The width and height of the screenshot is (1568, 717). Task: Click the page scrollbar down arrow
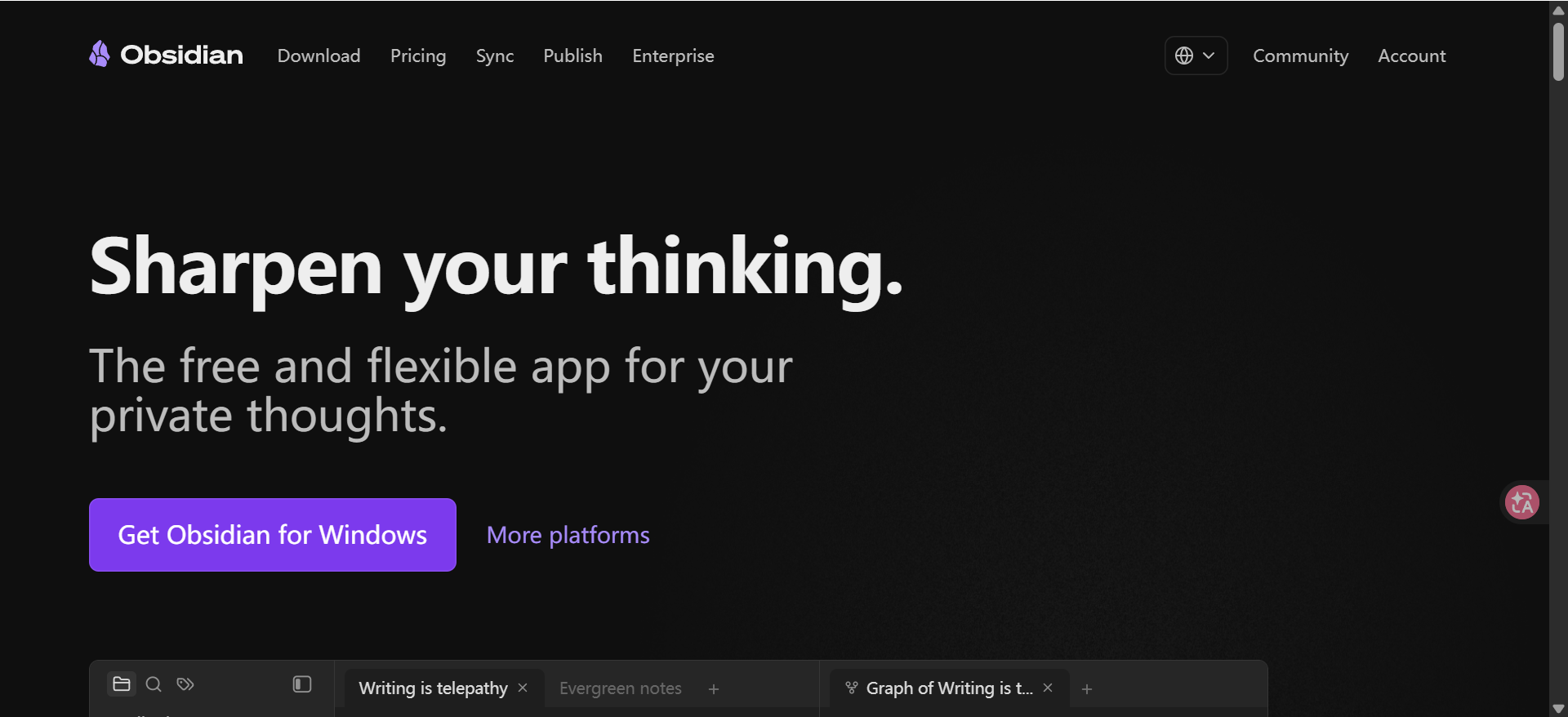(x=1558, y=708)
